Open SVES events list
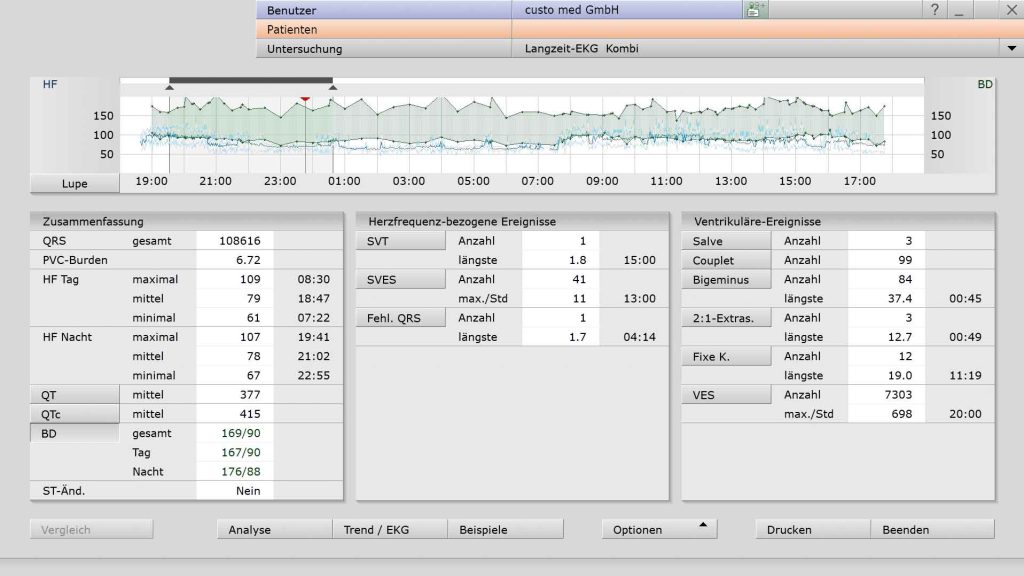Viewport: 1024px width, 576px height. 400,280
